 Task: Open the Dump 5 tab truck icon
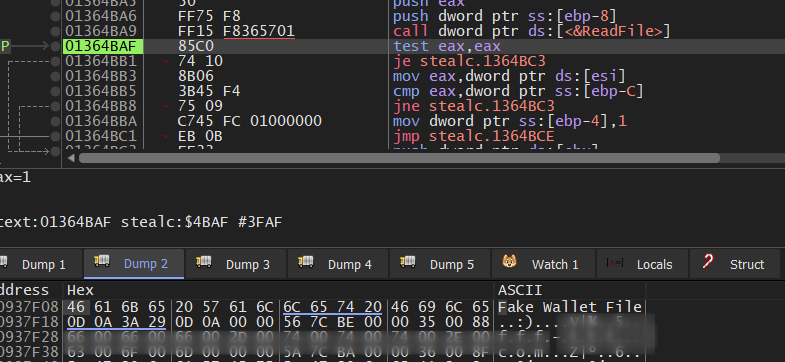(x=408, y=261)
